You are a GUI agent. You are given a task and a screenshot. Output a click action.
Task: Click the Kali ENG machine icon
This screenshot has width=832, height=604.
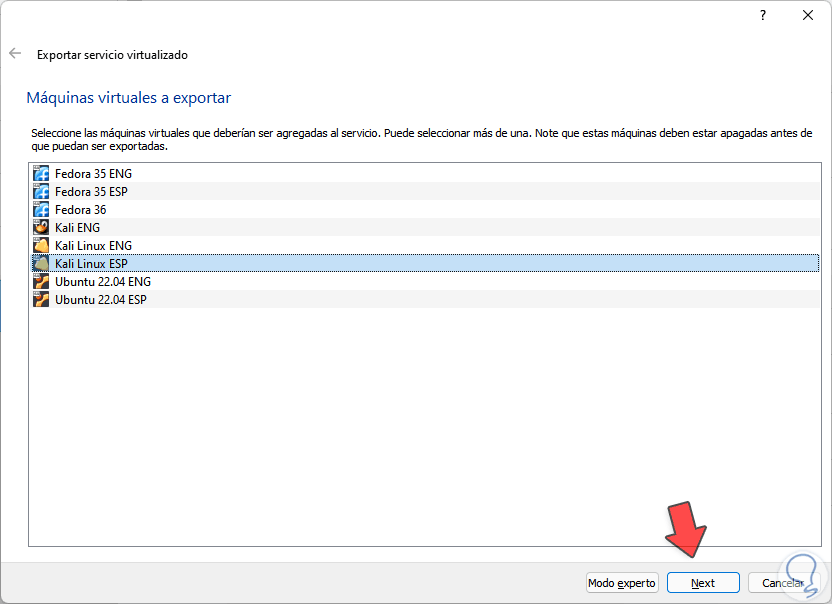coord(41,228)
